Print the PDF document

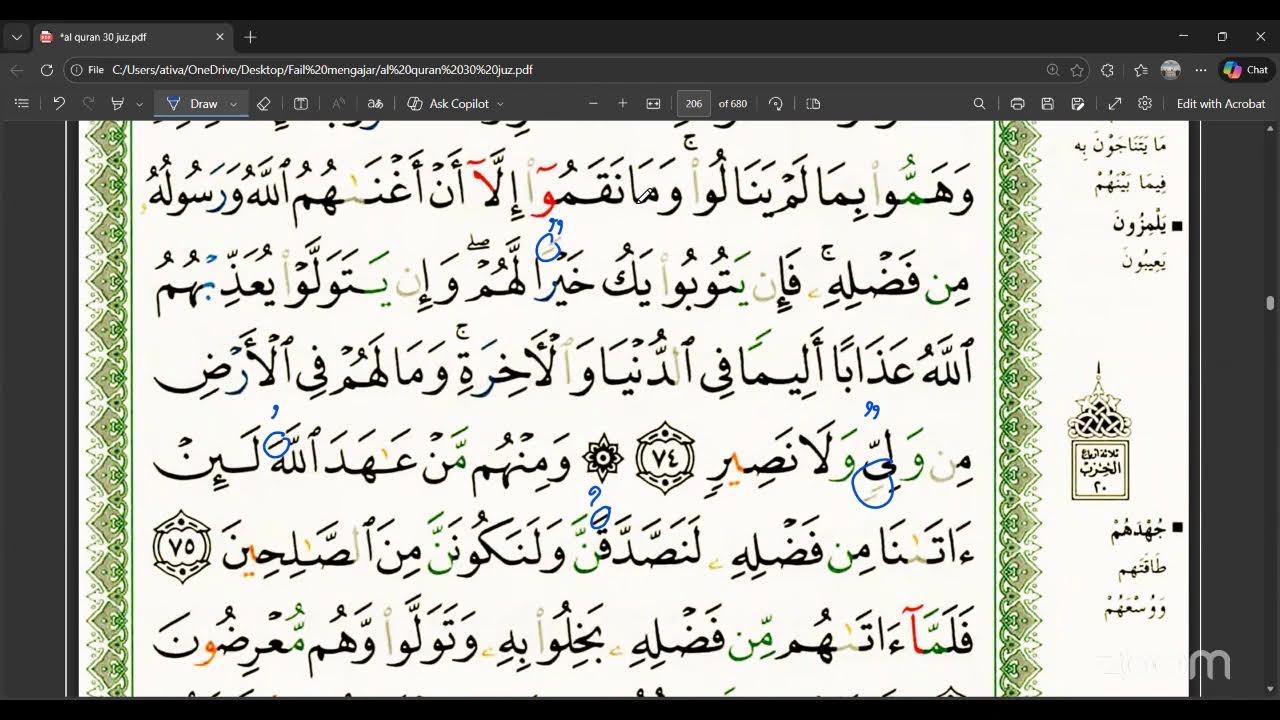point(1017,103)
